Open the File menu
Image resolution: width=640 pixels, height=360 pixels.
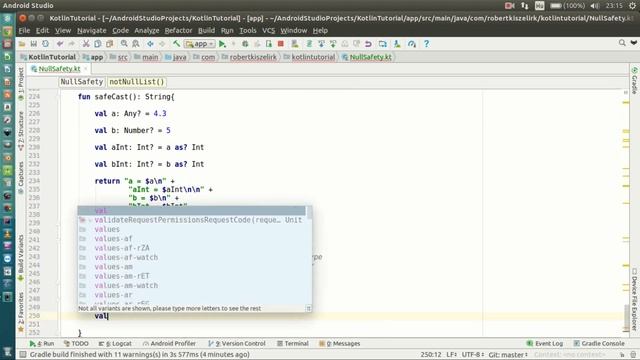point(24,31)
